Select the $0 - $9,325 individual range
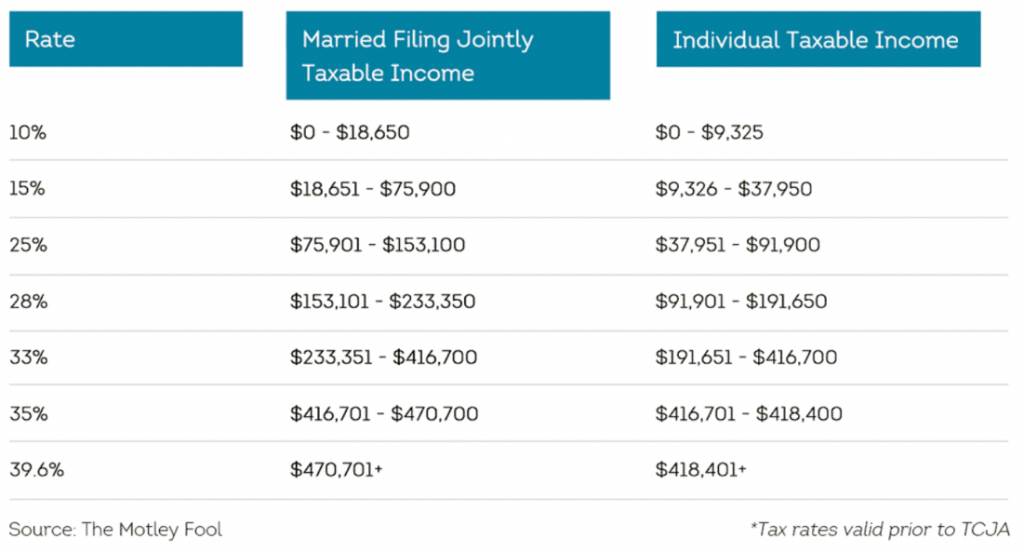The height and width of the screenshot is (552, 1024). point(709,131)
